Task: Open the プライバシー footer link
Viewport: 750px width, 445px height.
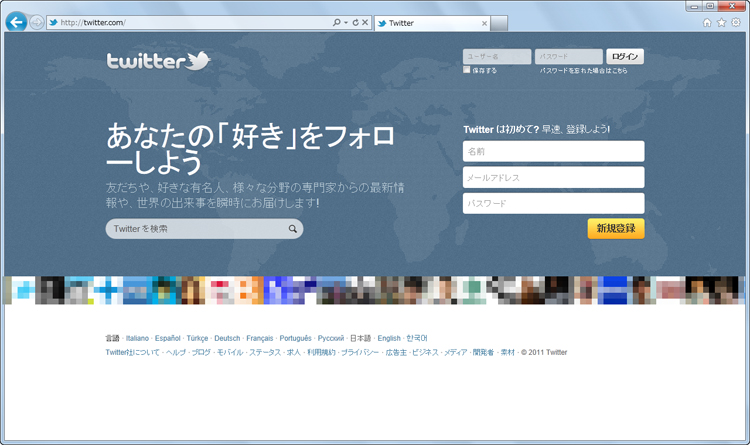Action: click(x=360, y=352)
